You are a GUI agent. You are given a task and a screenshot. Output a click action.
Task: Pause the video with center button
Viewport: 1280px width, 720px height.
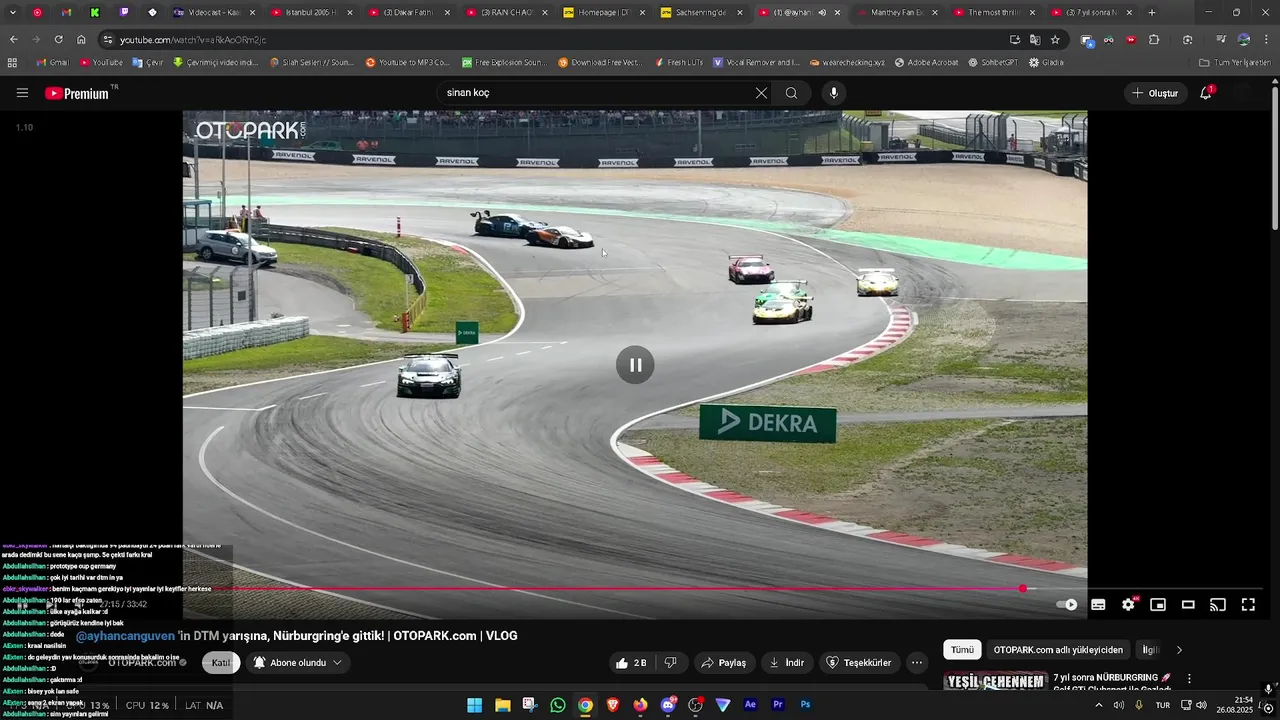[x=635, y=365]
